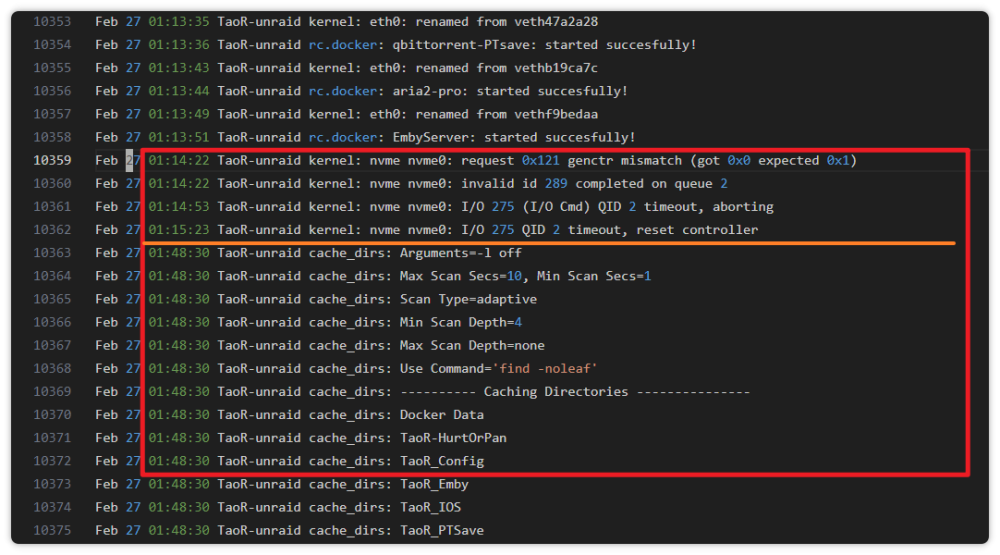This screenshot has width=1000, height=555.
Task: Click line number 10359 in the gutter
Action: (52, 160)
